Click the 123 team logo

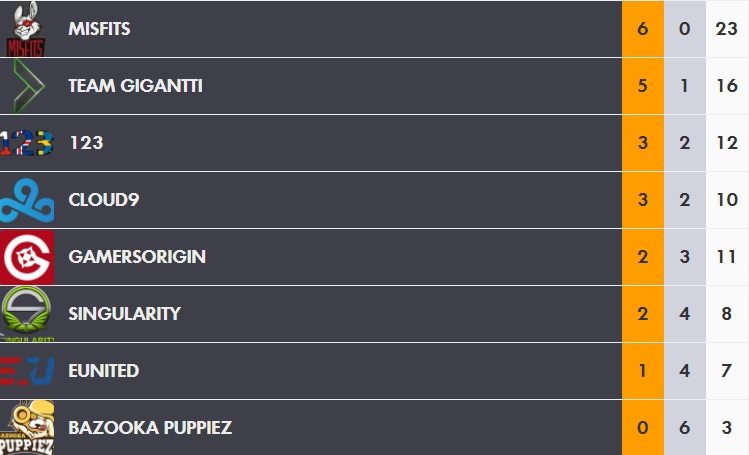[x=26, y=143]
